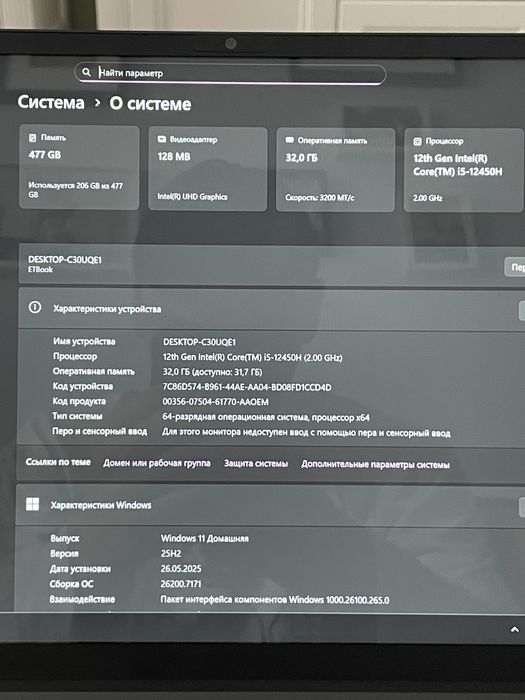The width and height of the screenshot is (525, 700).
Task: Click the up chevron at bottom right
Action: coord(514,629)
